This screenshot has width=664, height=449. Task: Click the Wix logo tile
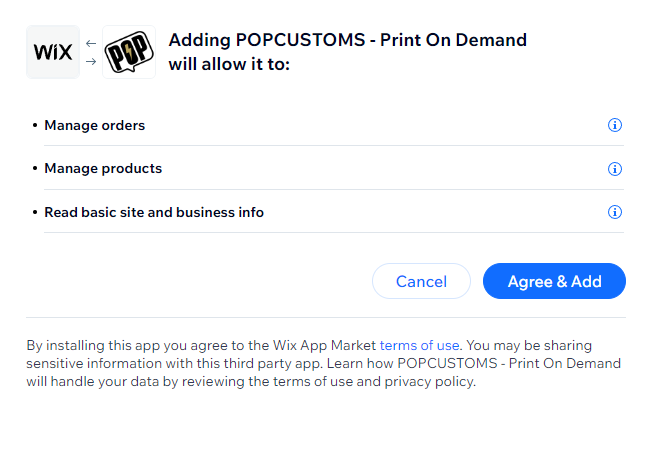tap(53, 52)
